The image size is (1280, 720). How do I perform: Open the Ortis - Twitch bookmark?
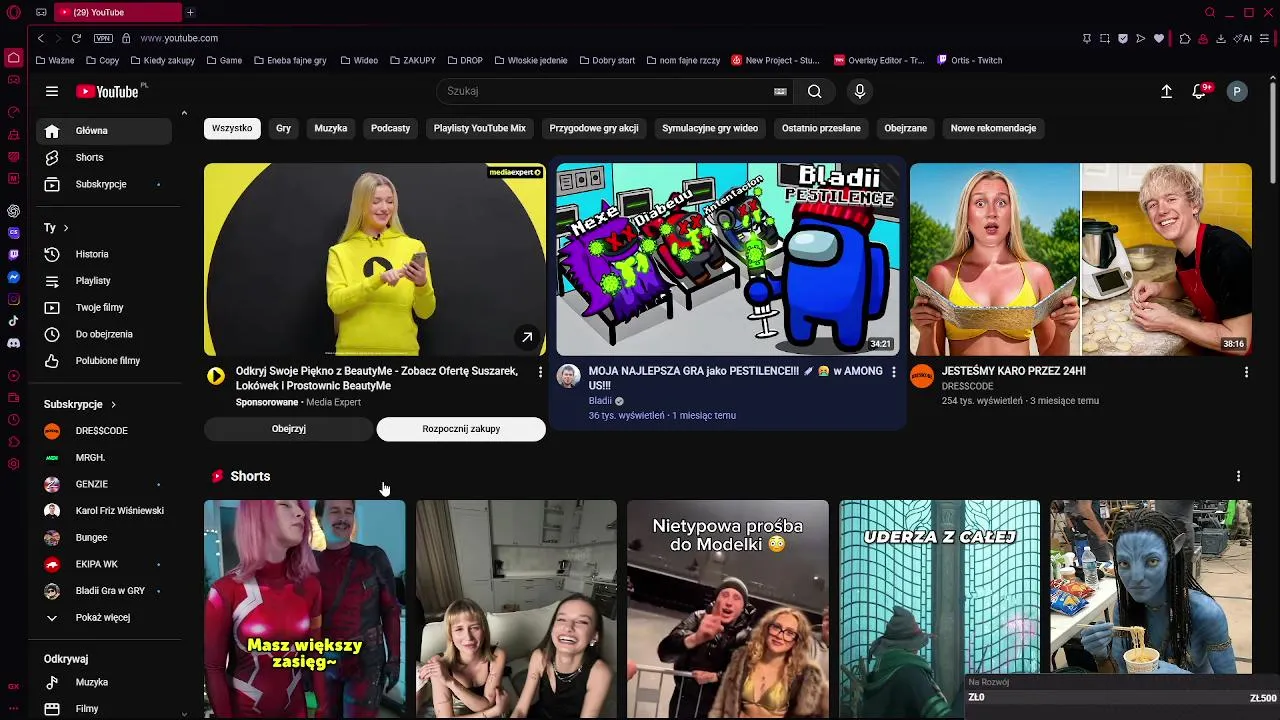(x=969, y=60)
